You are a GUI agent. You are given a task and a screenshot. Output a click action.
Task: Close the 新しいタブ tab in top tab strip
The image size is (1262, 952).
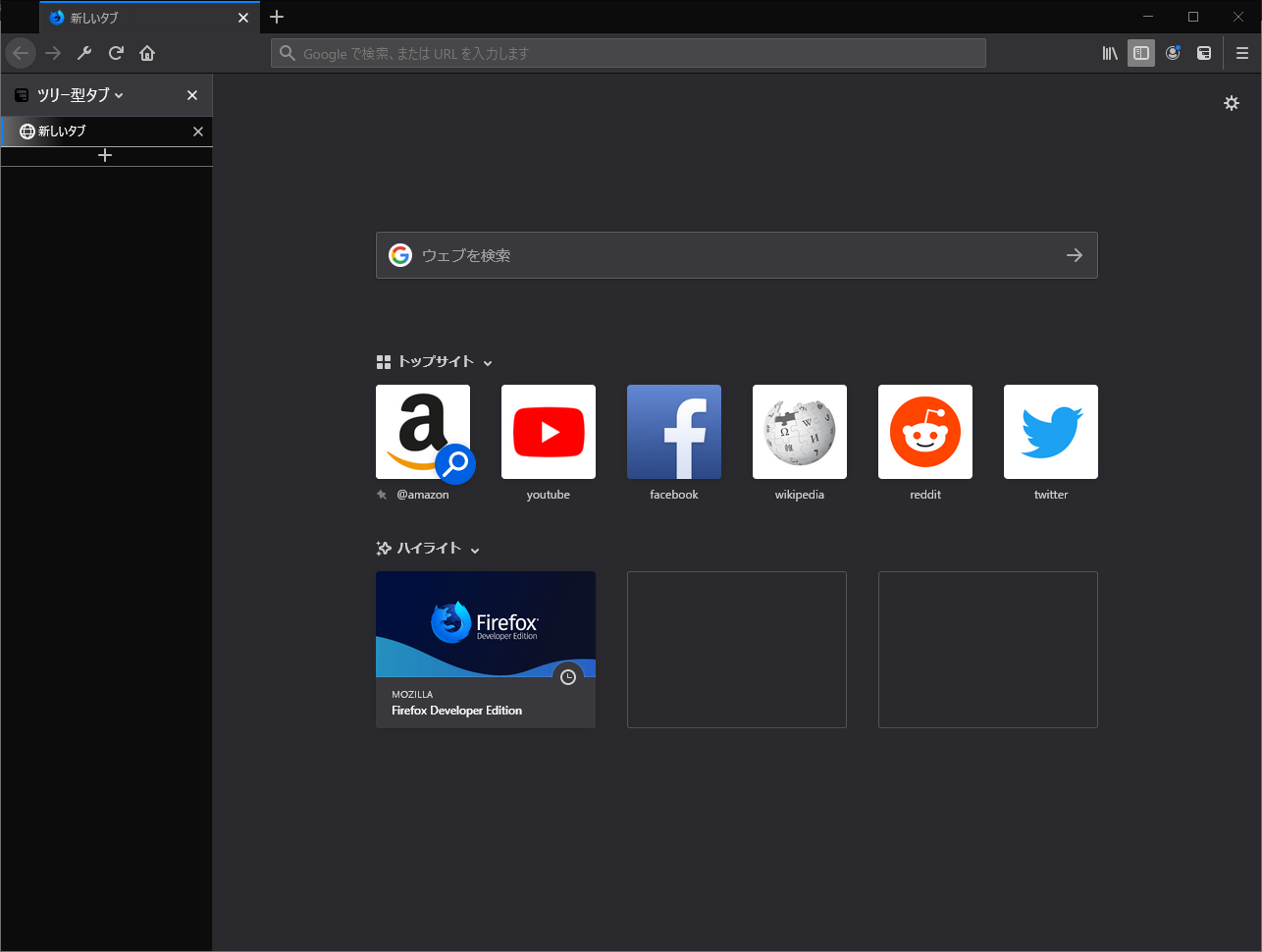tap(243, 18)
